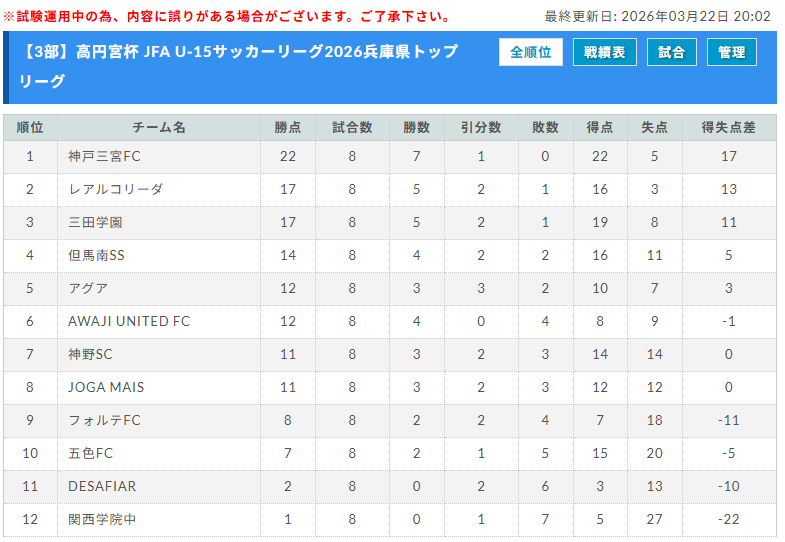Image resolution: width=785 pixels, height=542 pixels.
Task: Click the 神戸三宮FC team name
Action: click(x=104, y=156)
